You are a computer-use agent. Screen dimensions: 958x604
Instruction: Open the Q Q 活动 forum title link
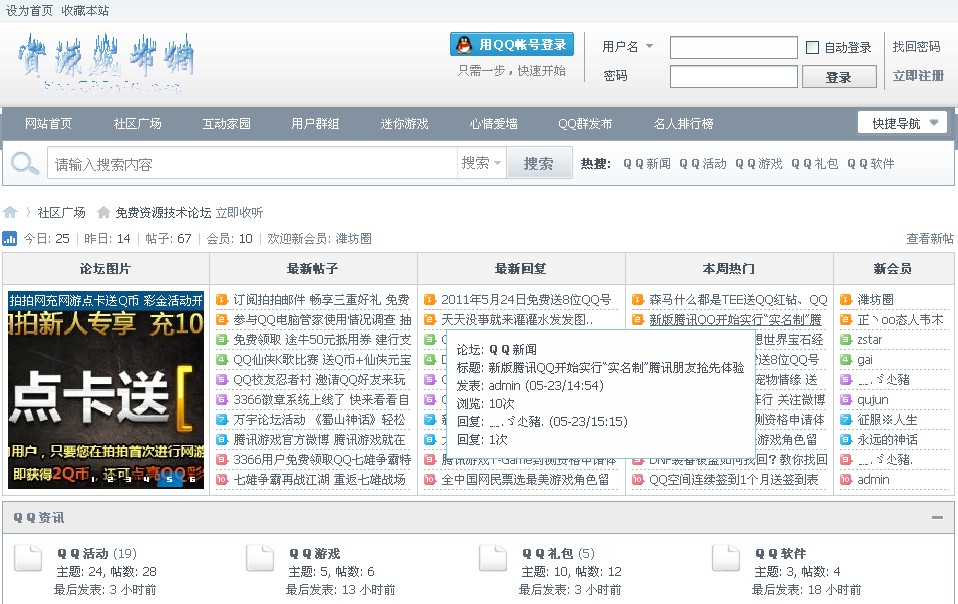[x=83, y=553]
